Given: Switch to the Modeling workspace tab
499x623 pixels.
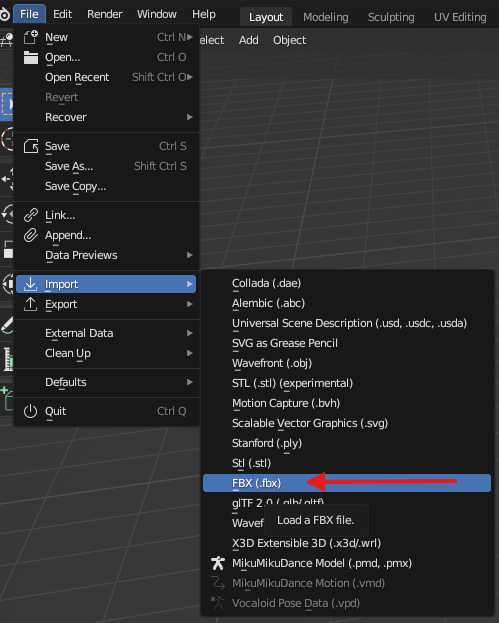Looking at the screenshot, I should coord(326,17).
